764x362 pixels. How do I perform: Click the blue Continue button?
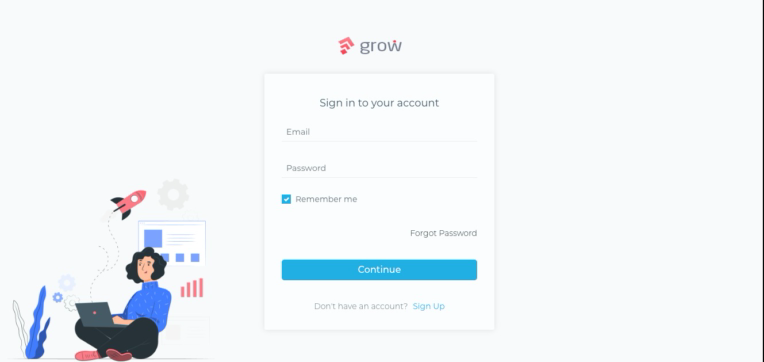(379, 270)
